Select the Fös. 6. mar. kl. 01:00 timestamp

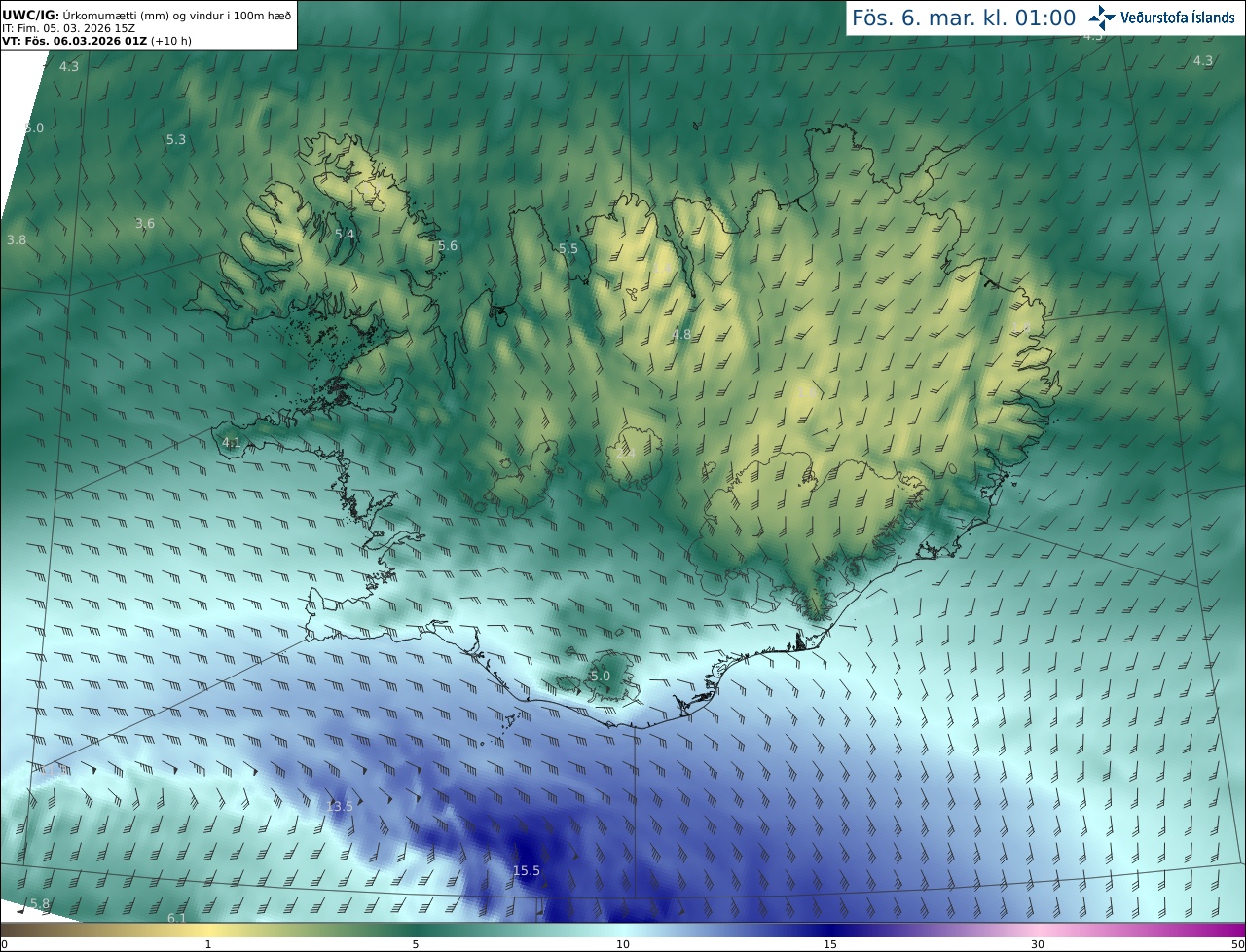(964, 18)
